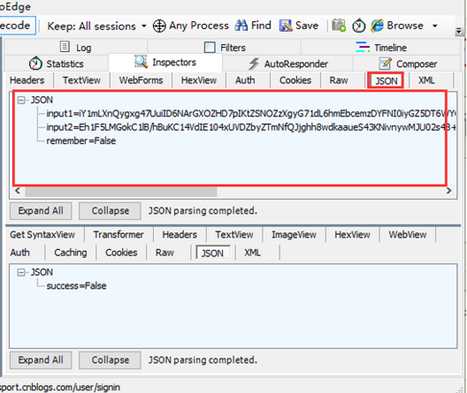Viewport: 467px width, 393px height.
Task: Select the response Headers tab
Action: tap(180, 235)
